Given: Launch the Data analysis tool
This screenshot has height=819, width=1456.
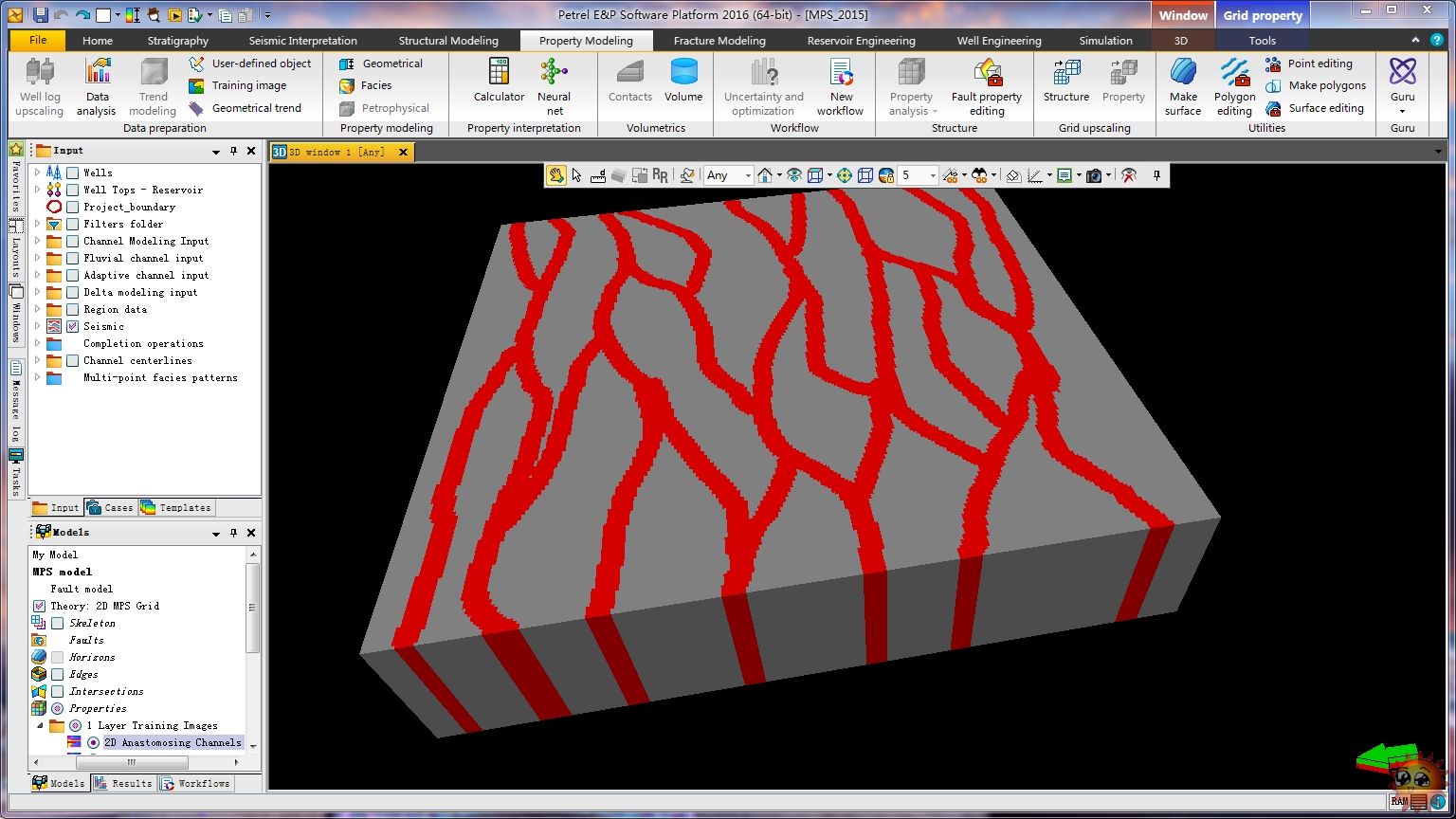Looking at the screenshot, I should 97,87.
